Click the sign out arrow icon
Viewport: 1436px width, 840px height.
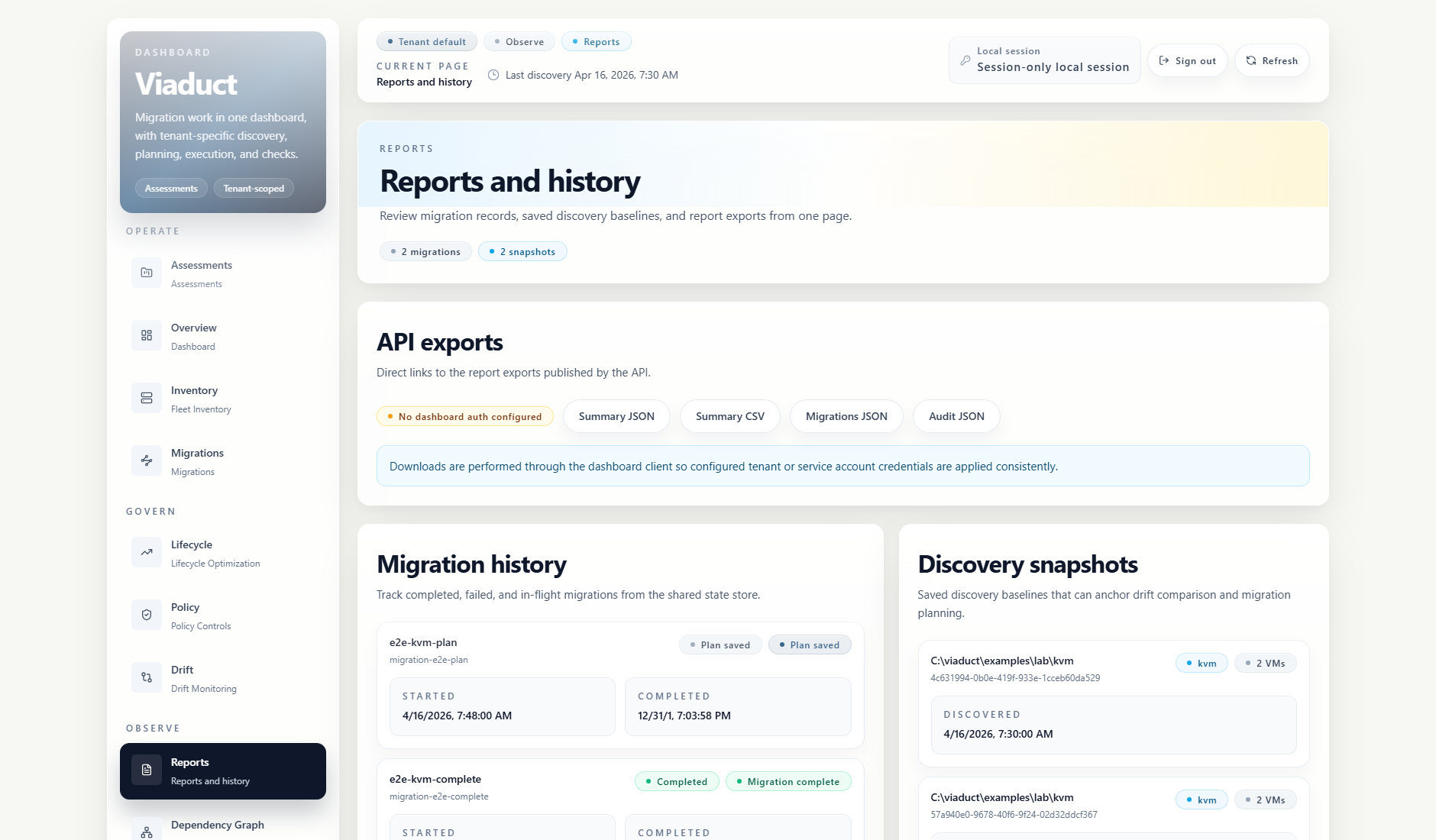pos(1164,60)
